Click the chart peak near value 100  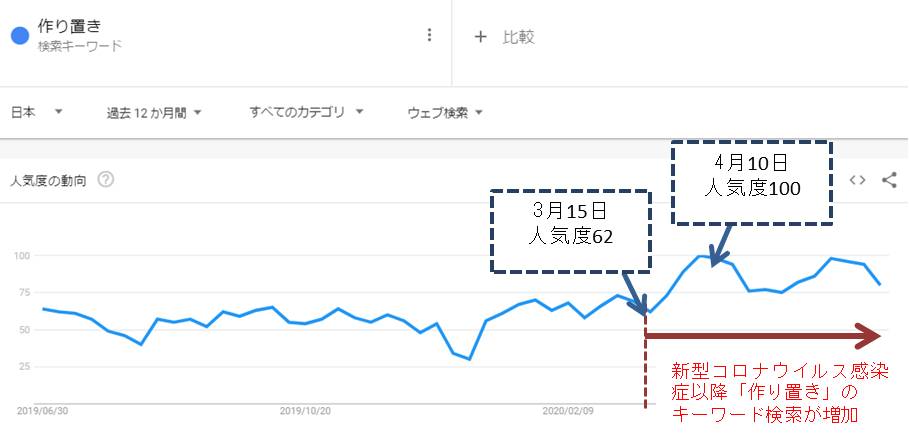pyautogui.click(x=701, y=256)
